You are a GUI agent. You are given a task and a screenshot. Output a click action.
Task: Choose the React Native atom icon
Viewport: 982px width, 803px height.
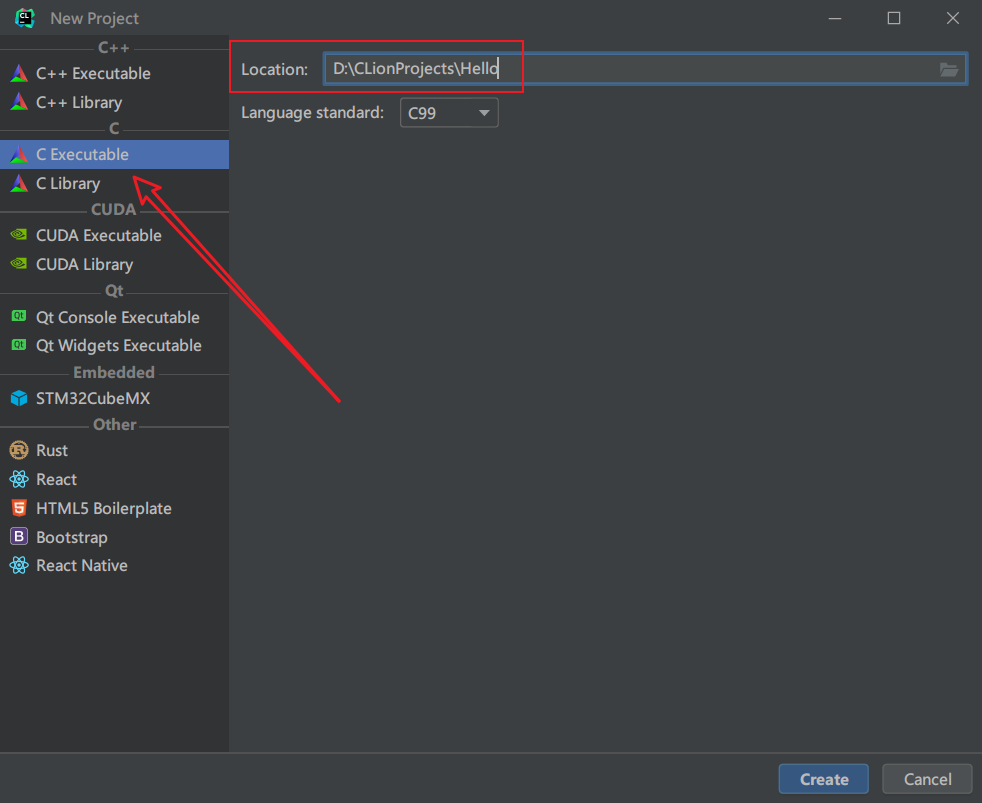click(x=19, y=565)
